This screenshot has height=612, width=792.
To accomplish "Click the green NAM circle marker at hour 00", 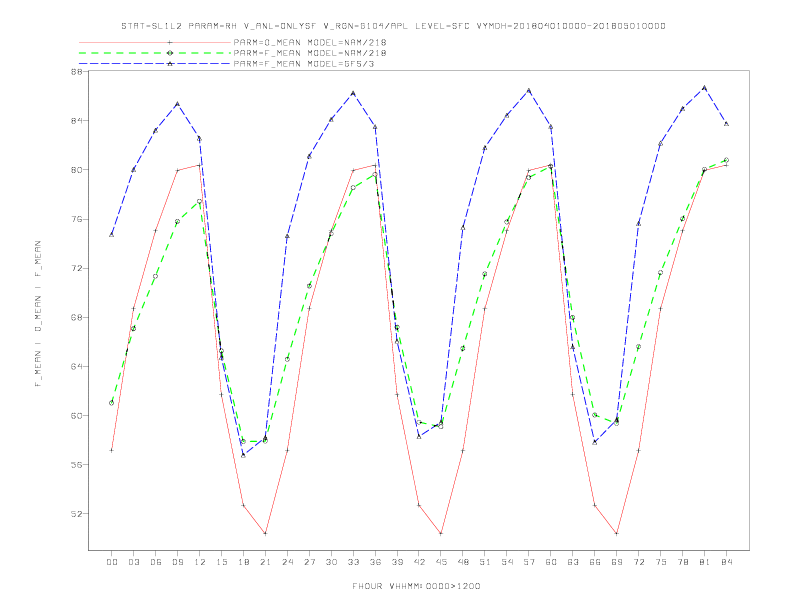I will click(x=112, y=402).
